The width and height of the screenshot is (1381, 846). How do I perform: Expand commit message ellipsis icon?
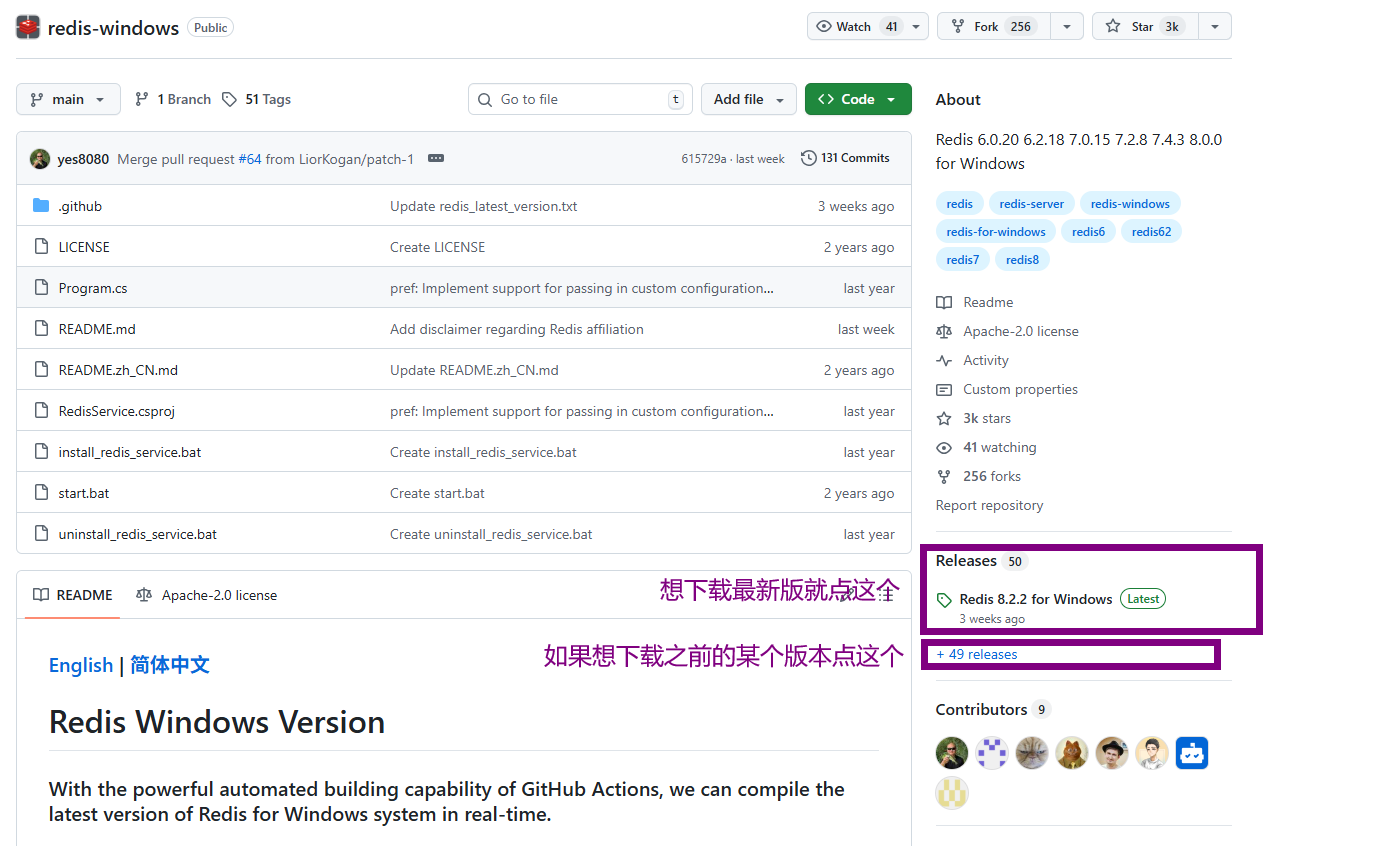pos(435,158)
